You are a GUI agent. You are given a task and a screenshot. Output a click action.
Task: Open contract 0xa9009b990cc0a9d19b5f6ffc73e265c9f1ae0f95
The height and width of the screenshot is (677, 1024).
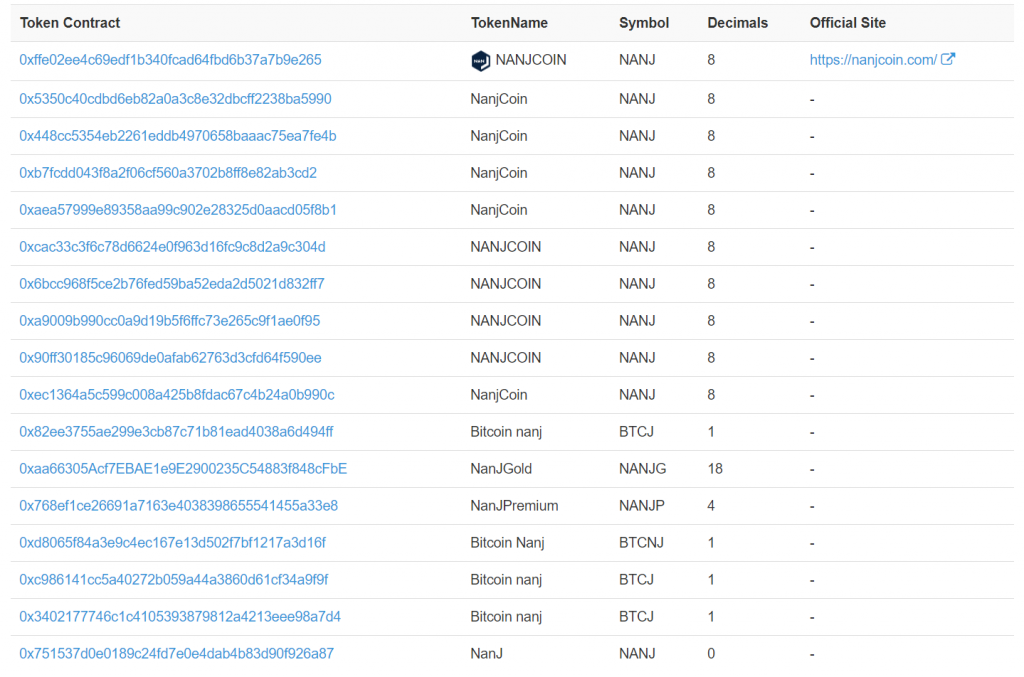pos(170,321)
